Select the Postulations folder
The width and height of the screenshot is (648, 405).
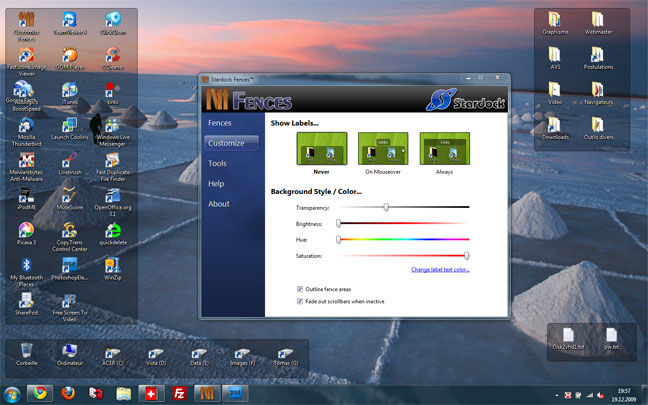point(598,58)
